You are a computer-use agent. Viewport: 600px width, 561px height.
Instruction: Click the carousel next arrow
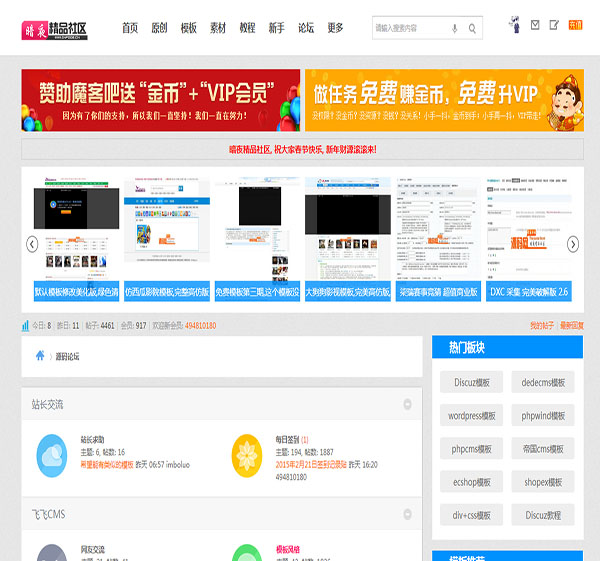pos(573,244)
